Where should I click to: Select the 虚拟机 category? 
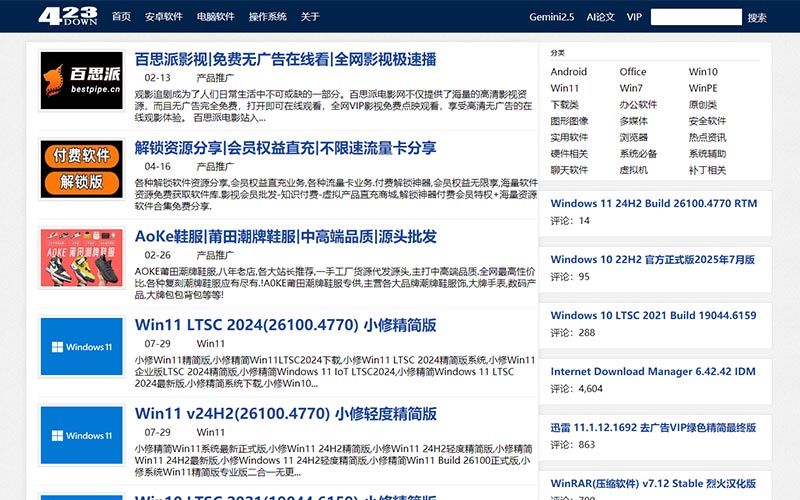[634, 170]
